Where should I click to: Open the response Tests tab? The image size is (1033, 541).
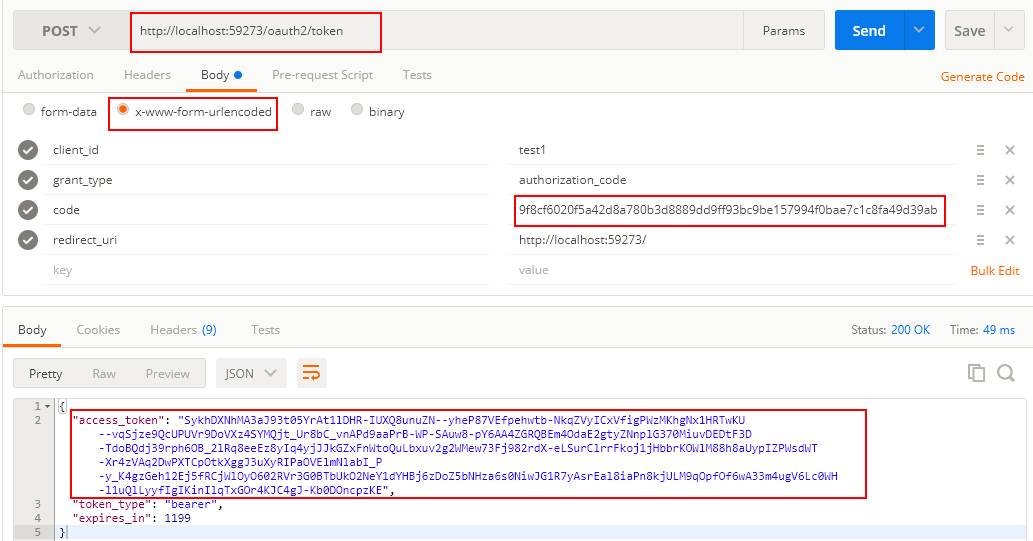[x=265, y=329]
